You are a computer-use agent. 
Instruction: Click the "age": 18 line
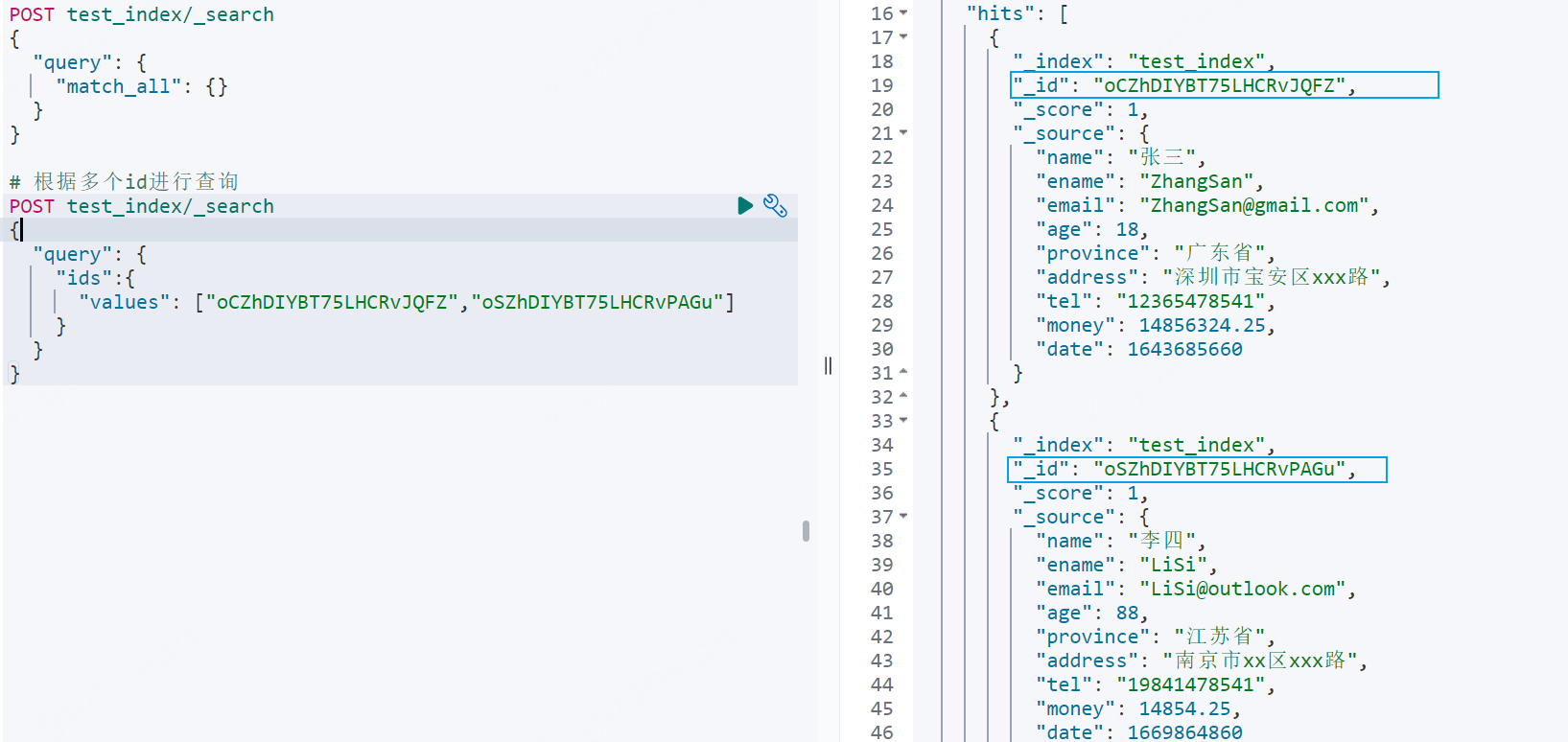click(x=1092, y=229)
